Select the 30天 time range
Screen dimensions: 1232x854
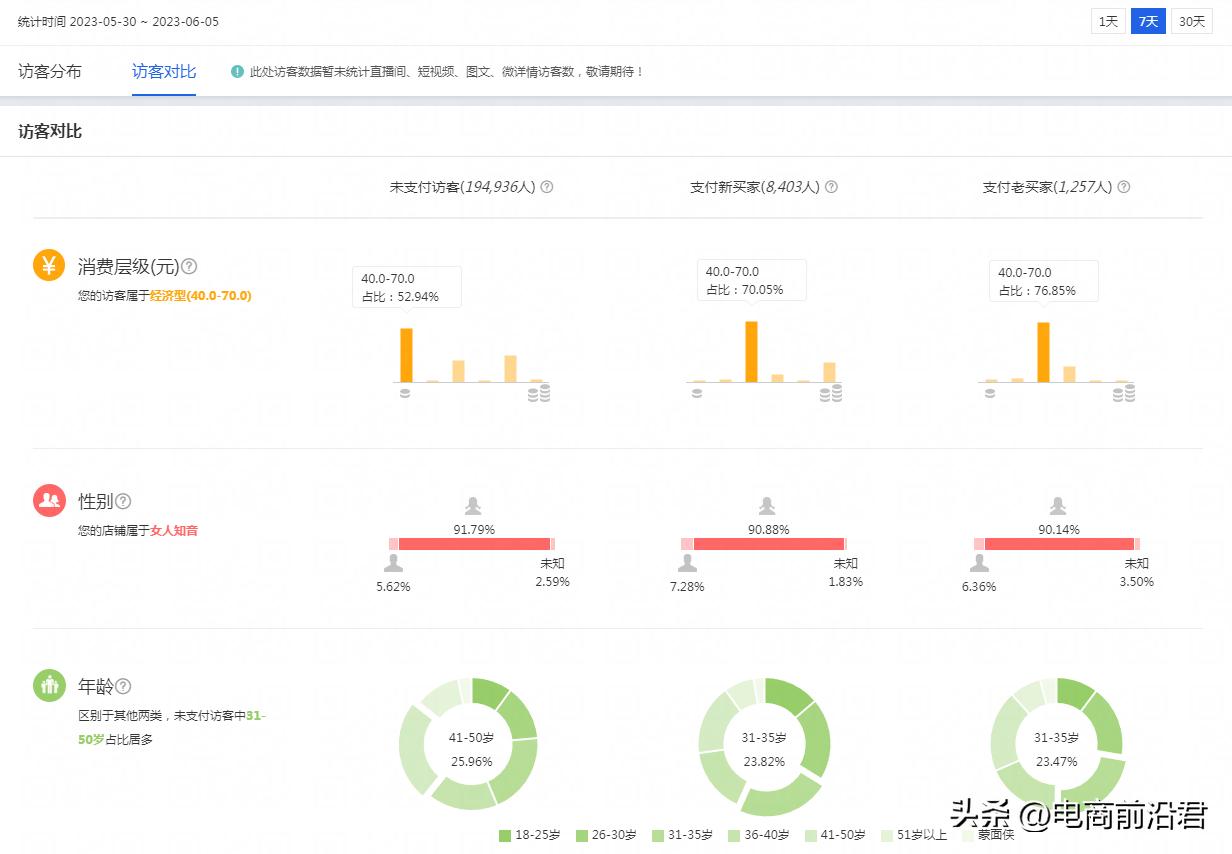point(1191,20)
